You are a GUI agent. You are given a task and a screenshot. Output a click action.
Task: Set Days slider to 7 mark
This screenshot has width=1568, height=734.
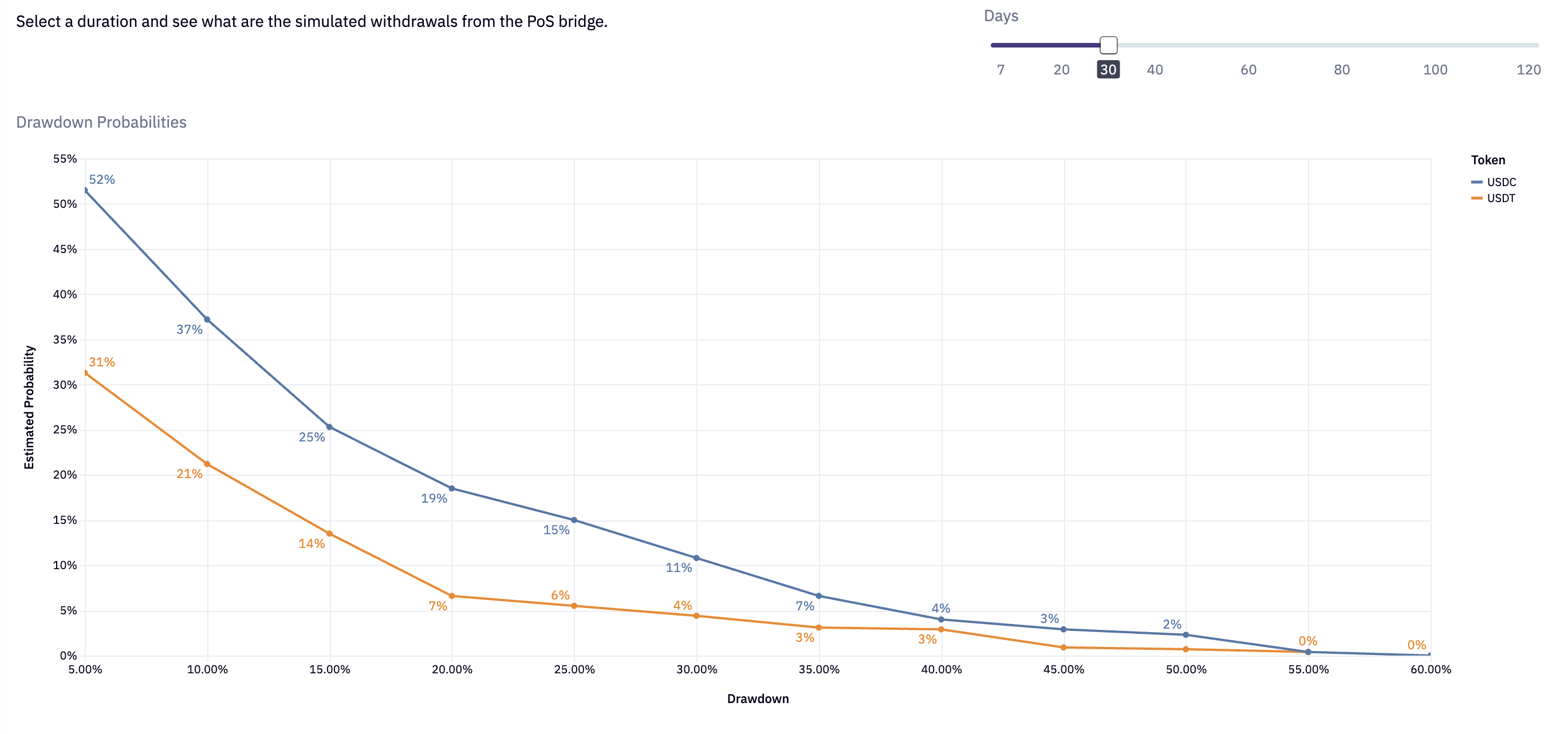coord(1000,69)
